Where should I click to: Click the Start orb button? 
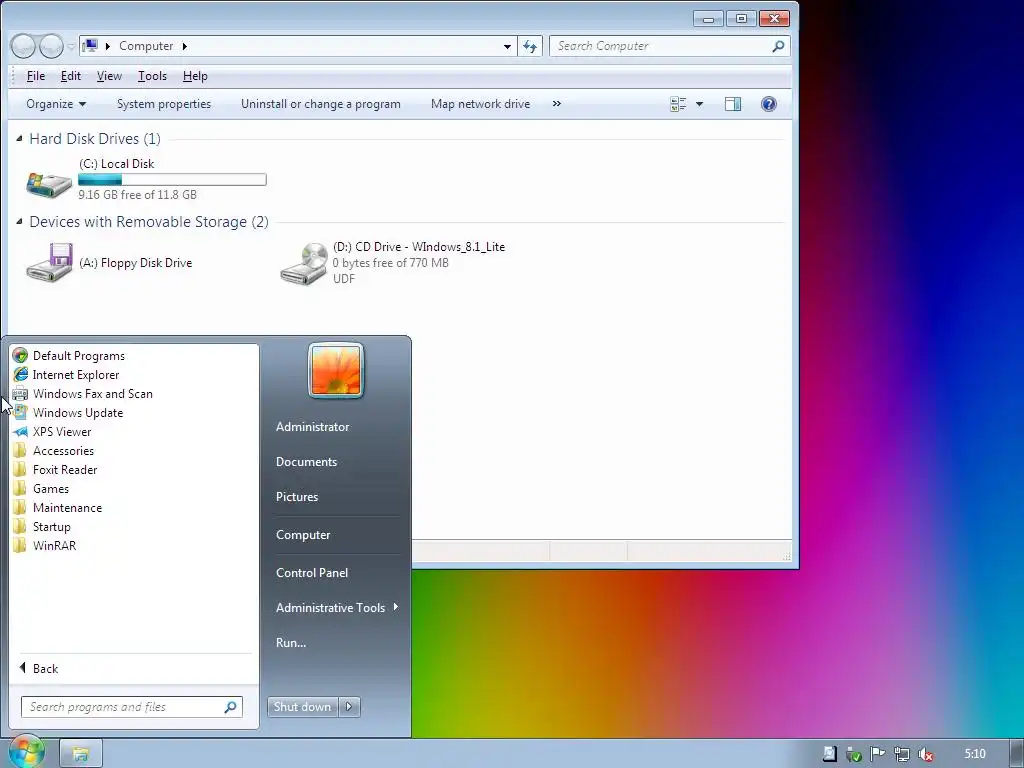(26, 752)
